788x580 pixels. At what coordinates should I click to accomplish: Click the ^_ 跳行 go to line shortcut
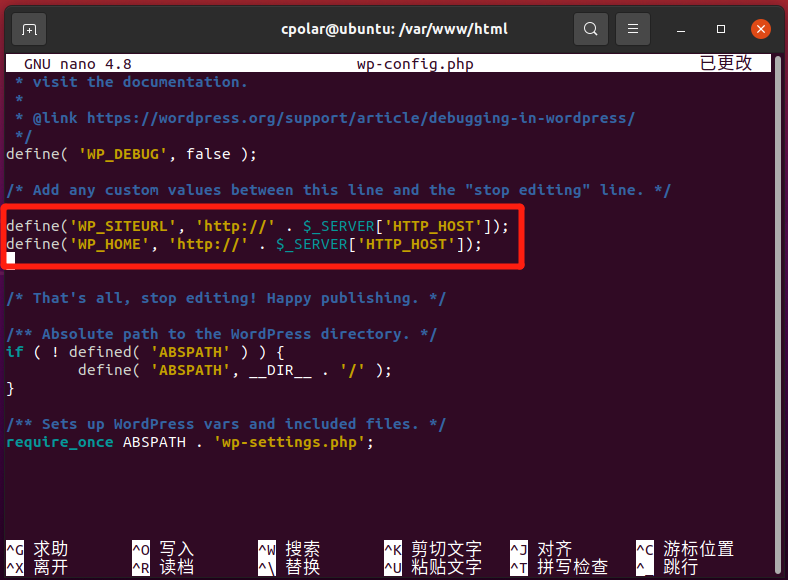coord(667,567)
